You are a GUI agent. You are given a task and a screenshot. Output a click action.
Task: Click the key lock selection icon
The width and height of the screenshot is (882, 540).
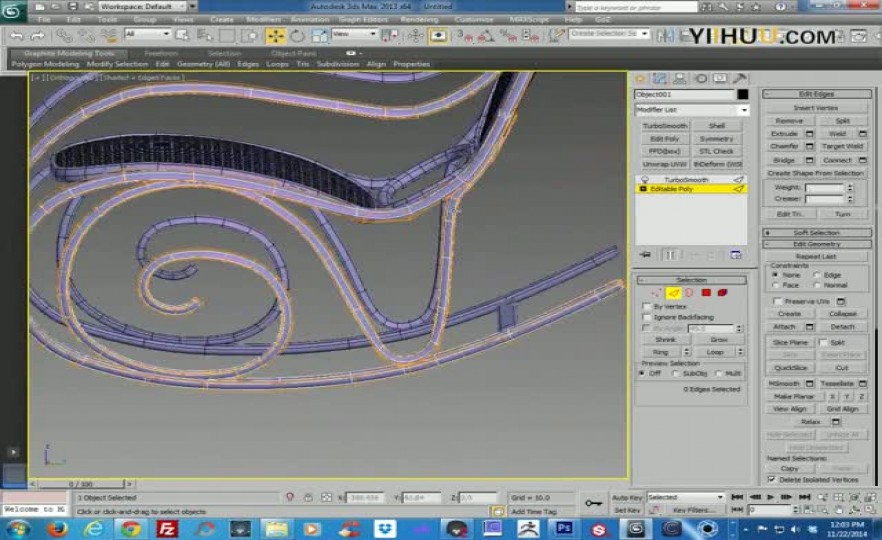[x=308, y=497]
